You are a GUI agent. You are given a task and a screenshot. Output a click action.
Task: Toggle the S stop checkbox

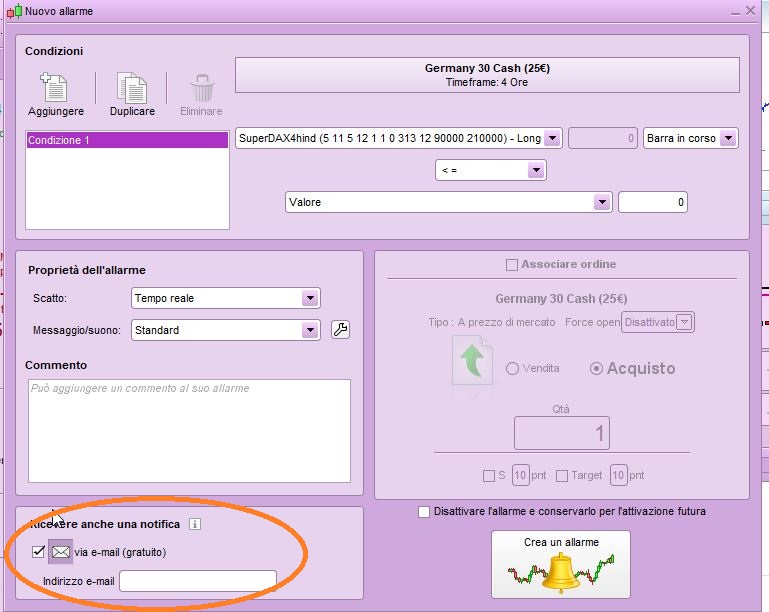click(x=488, y=476)
